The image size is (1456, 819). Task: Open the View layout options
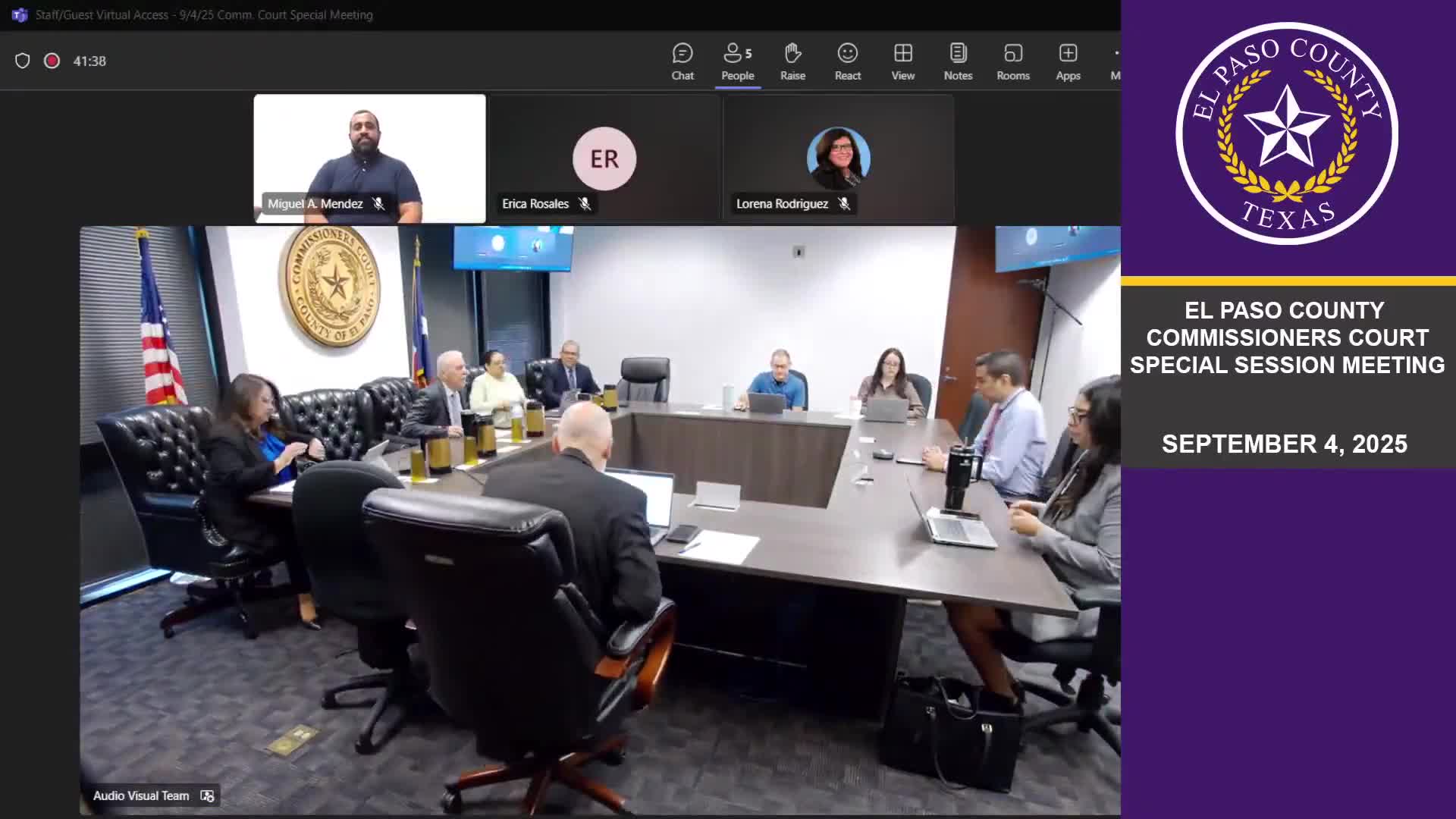click(x=902, y=61)
